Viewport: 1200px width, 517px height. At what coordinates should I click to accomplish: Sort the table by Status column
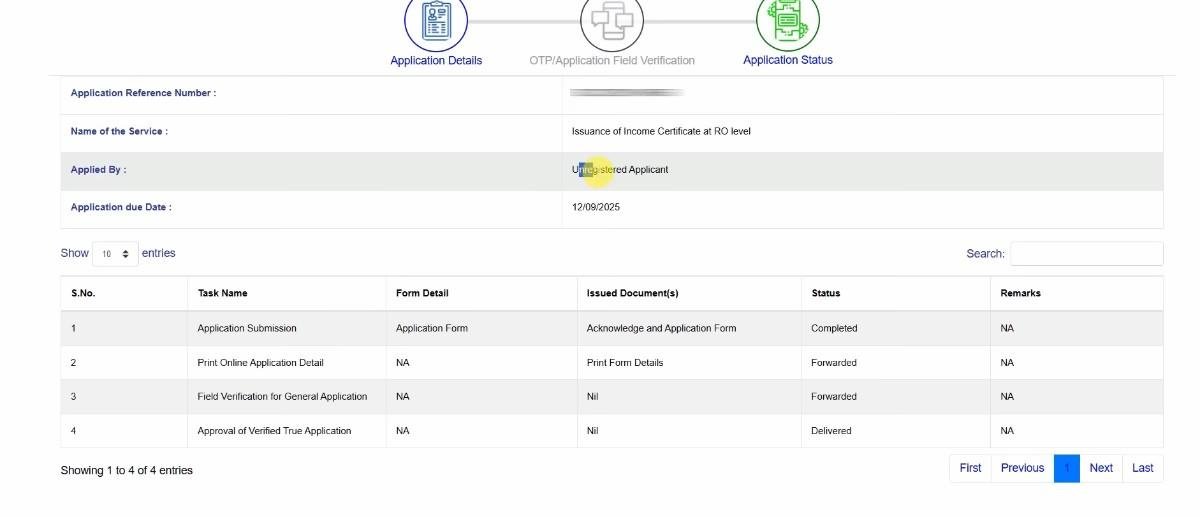[826, 293]
